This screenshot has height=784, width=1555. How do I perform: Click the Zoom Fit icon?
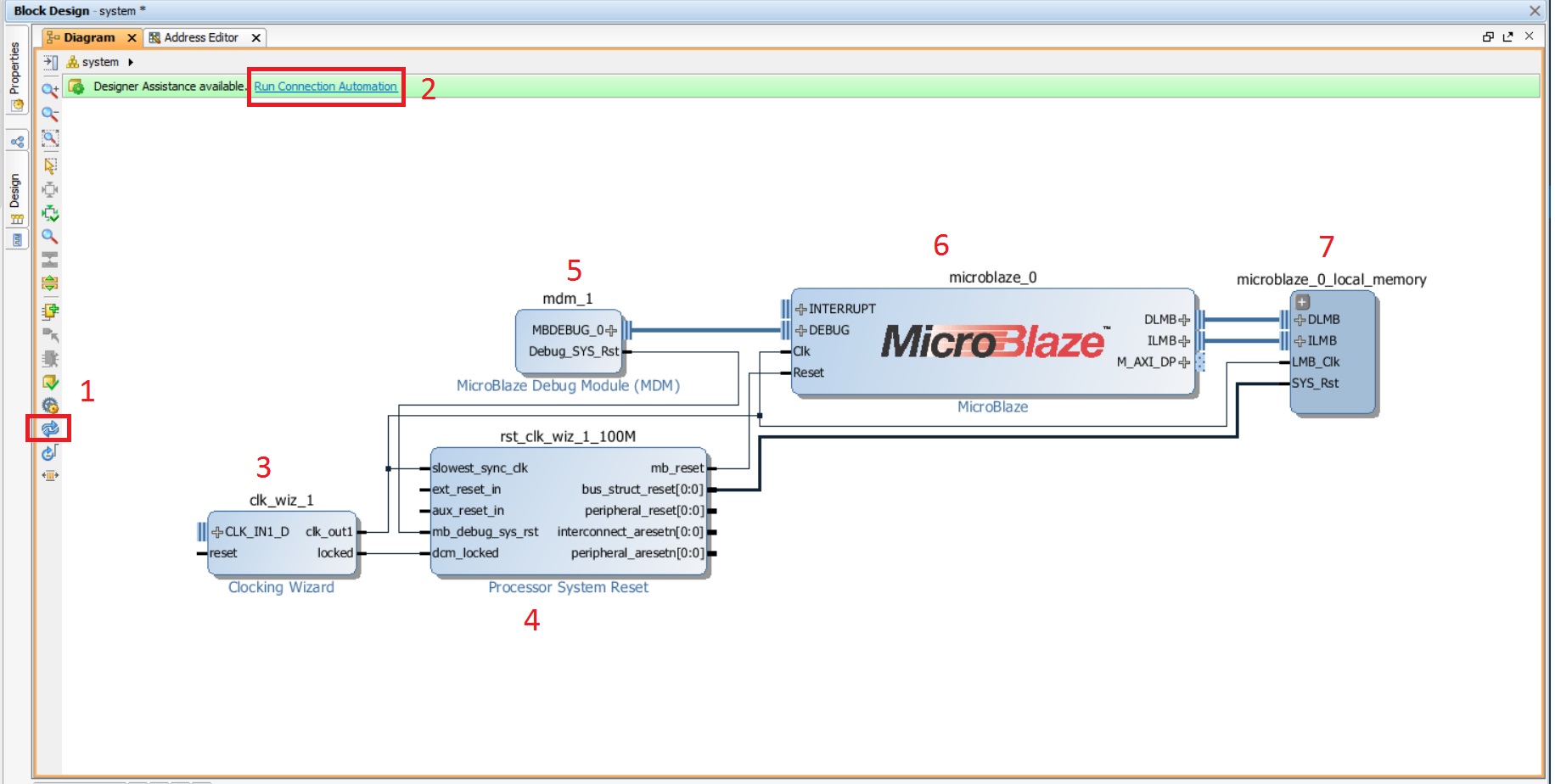click(x=50, y=138)
